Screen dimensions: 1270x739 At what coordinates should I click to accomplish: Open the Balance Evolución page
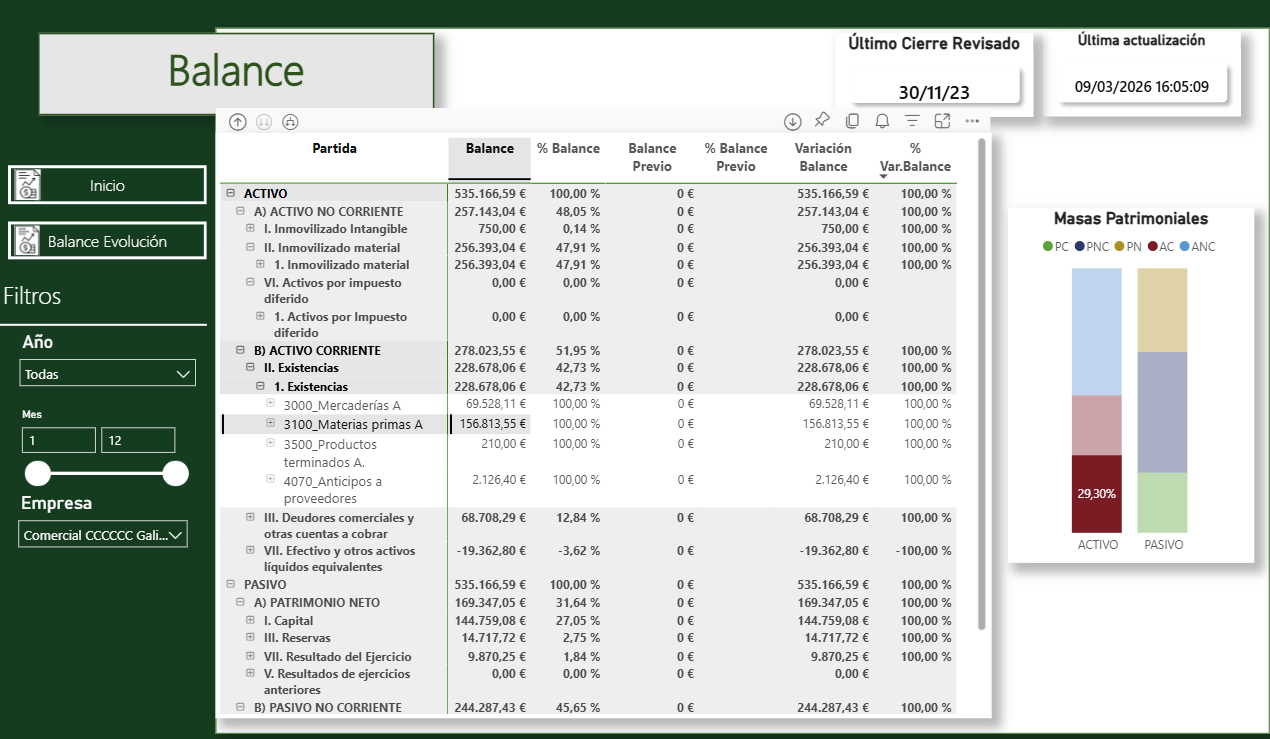[x=107, y=241]
